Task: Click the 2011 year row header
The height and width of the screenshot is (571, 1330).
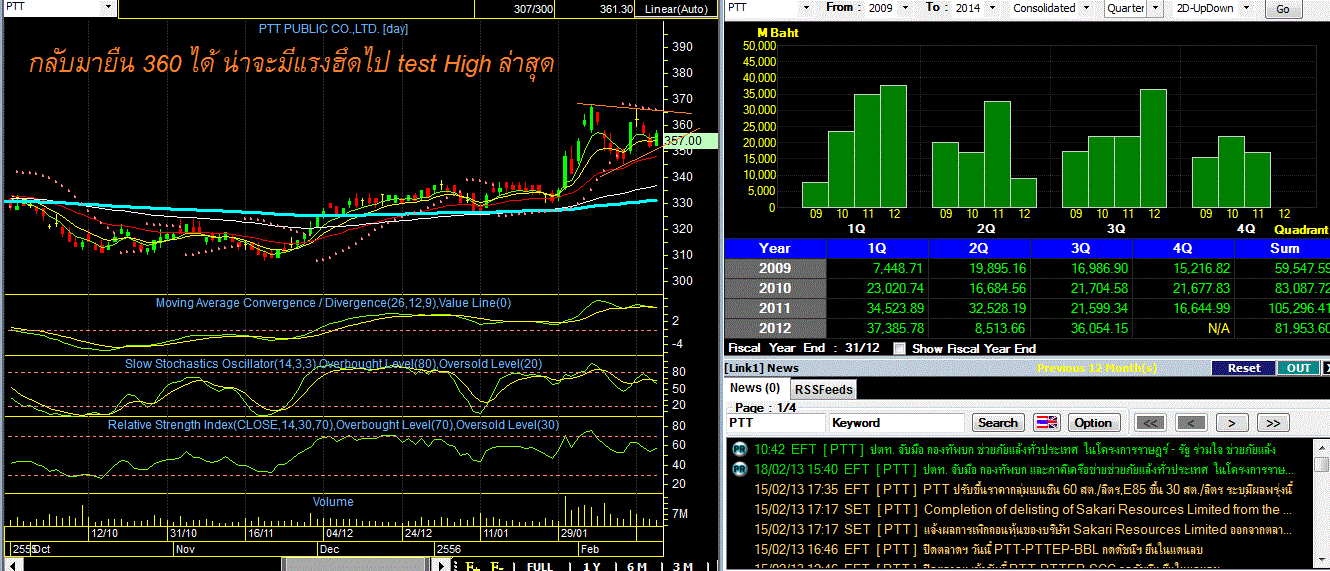Action: click(x=775, y=308)
